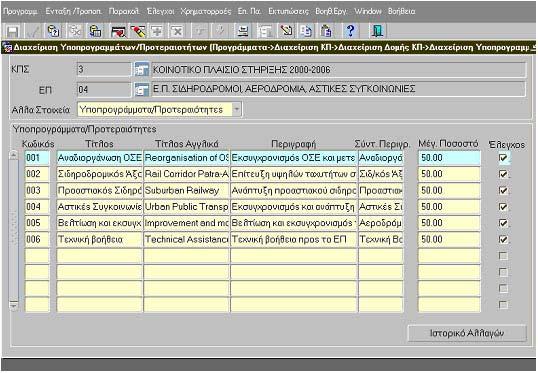Click the English title Urban Public Transp

pyautogui.click(x=186, y=207)
